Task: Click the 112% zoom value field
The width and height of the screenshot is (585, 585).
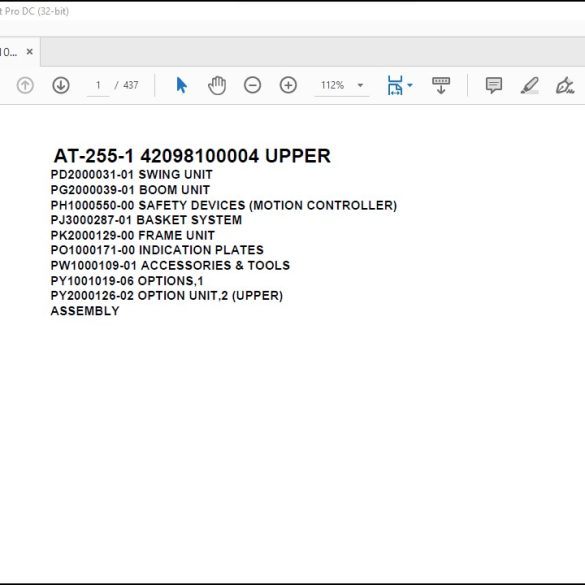Action: (x=332, y=85)
